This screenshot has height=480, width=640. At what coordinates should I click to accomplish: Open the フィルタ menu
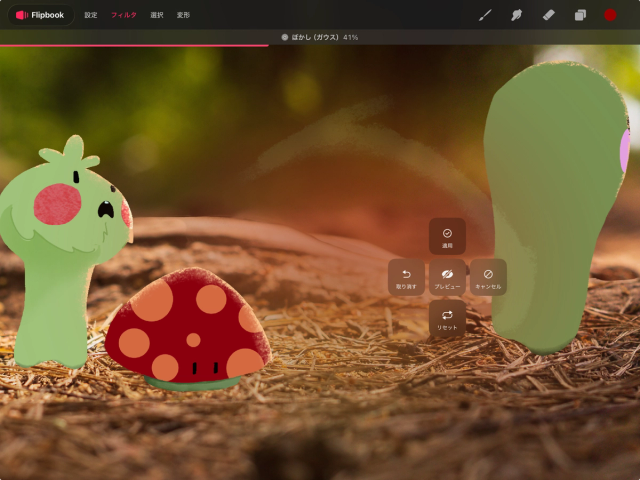124,15
